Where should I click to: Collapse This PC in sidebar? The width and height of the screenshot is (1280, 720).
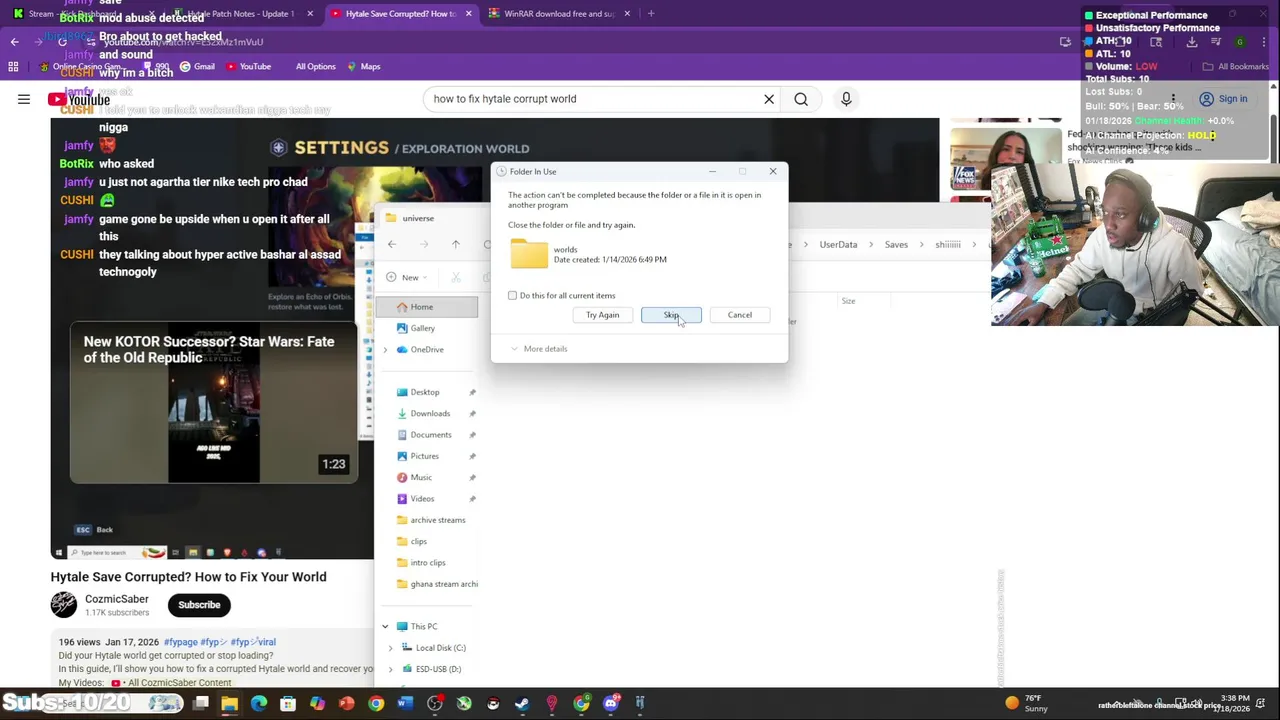point(385,627)
